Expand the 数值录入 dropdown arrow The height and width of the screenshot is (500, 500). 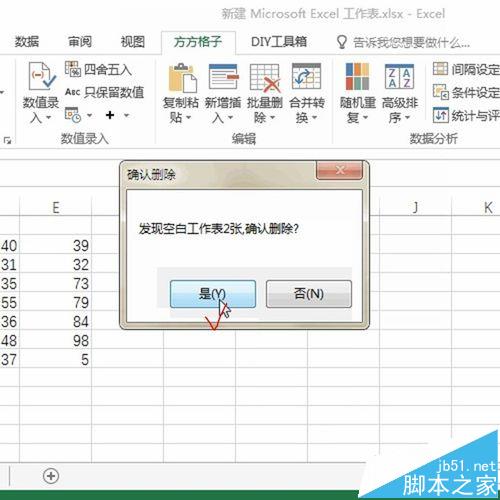(49, 118)
